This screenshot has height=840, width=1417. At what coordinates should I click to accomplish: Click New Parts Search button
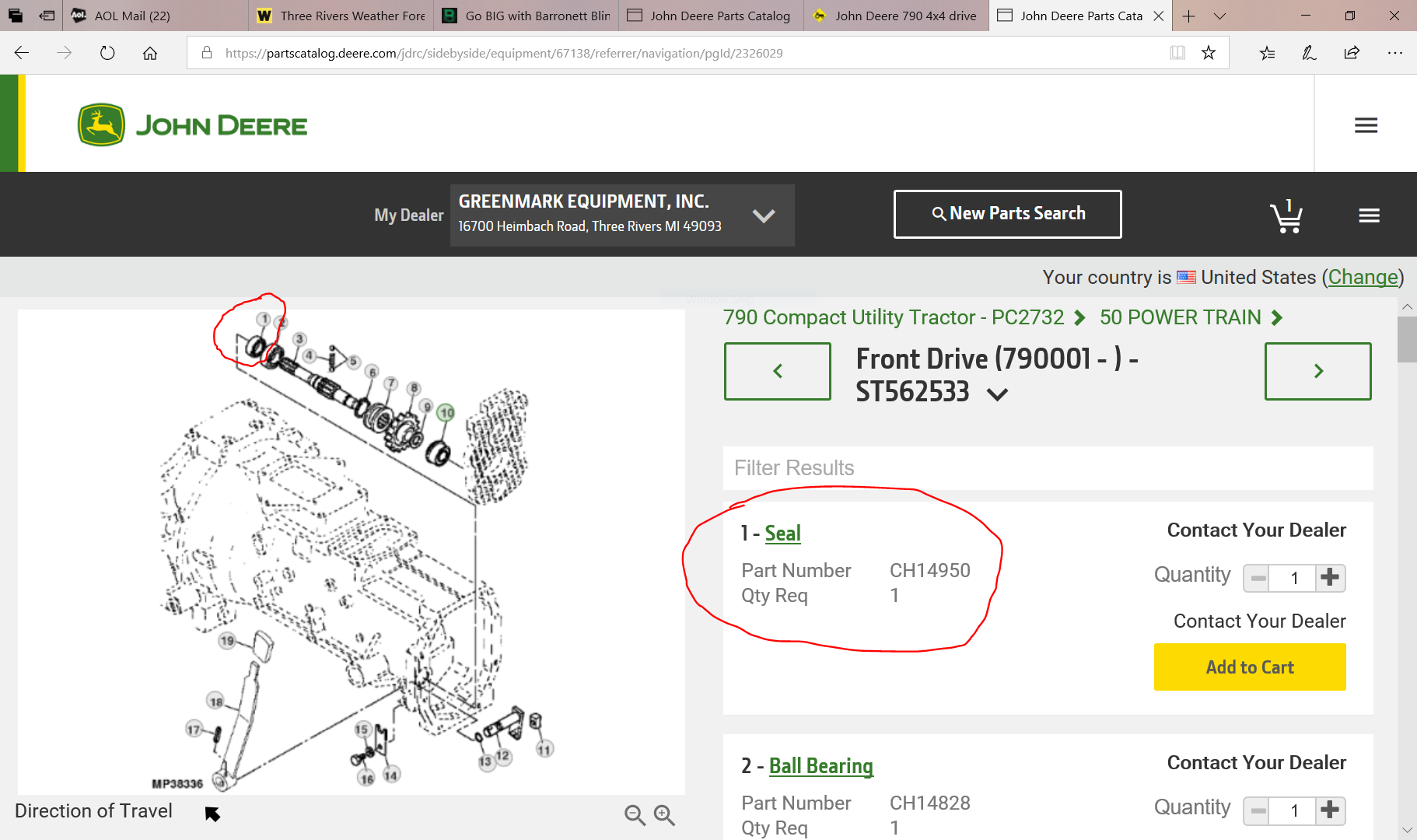(1008, 214)
